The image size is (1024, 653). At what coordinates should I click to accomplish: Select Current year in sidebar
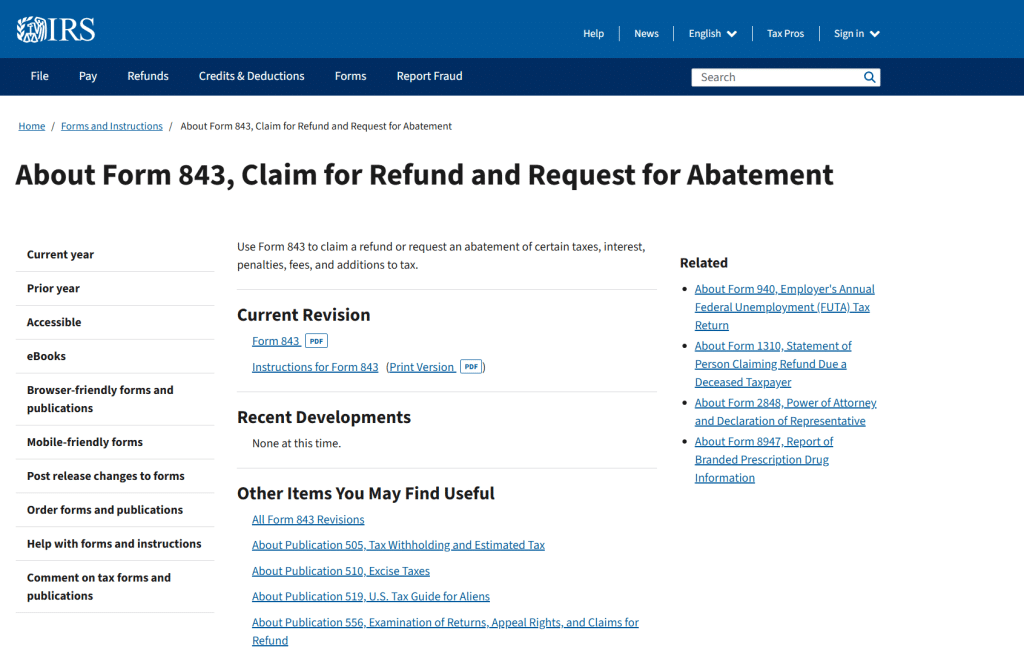click(x=115, y=255)
